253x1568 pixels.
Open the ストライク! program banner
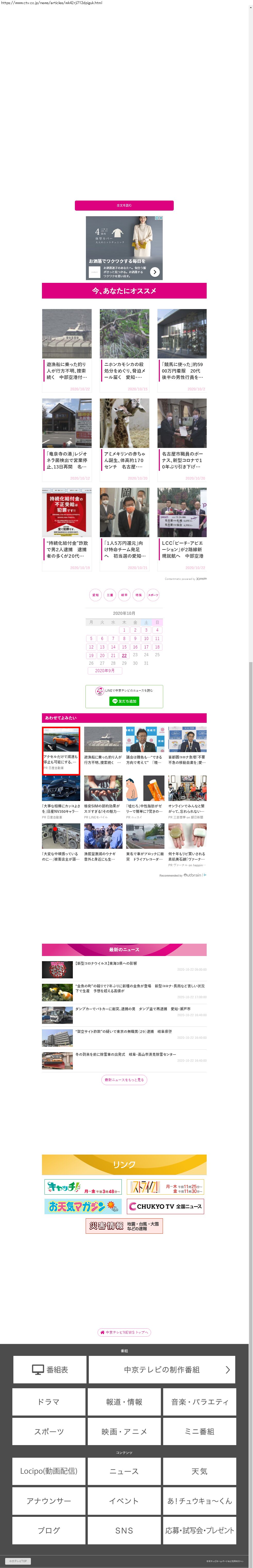[x=165, y=1187]
